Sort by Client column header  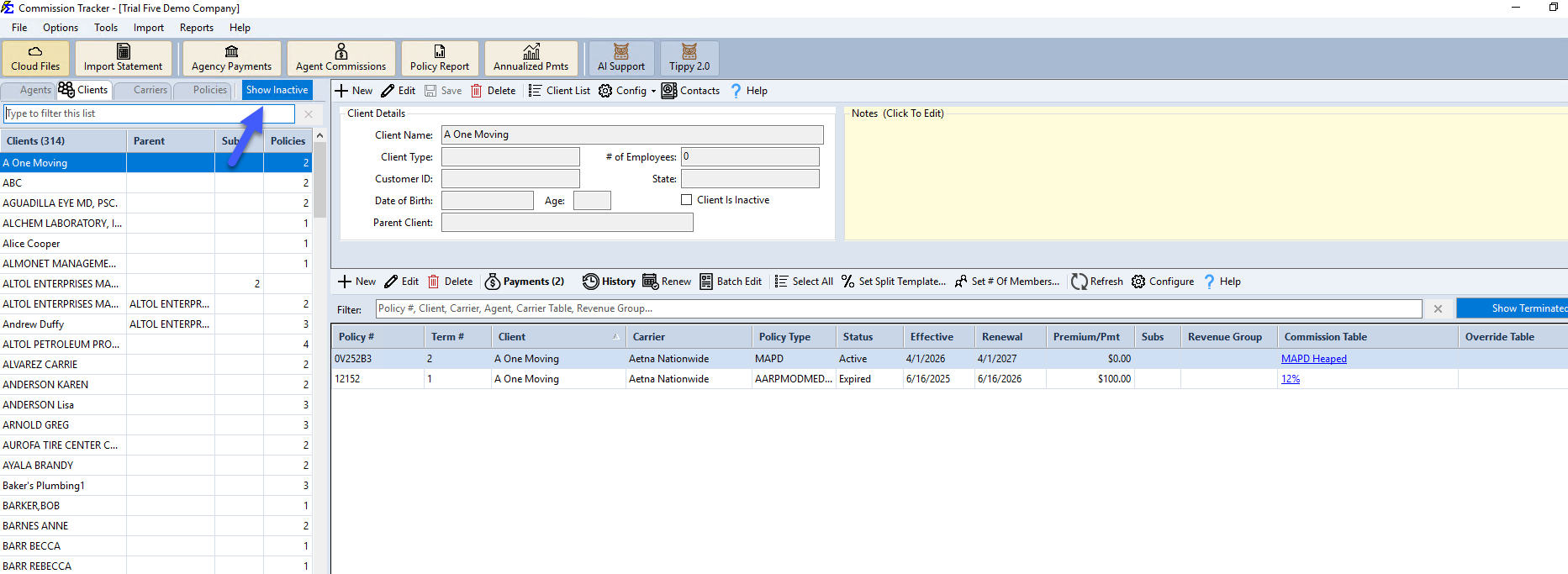[x=558, y=337]
